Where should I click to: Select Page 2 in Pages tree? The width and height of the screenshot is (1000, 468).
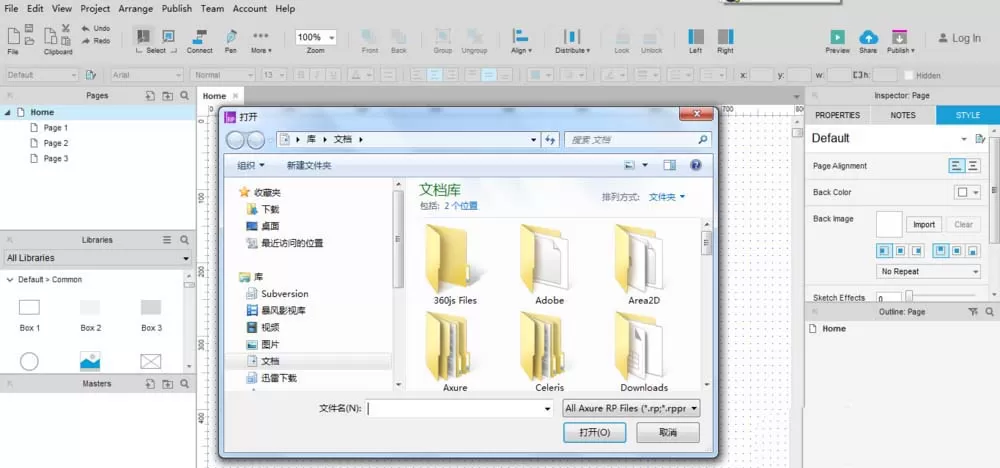coord(55,143)
